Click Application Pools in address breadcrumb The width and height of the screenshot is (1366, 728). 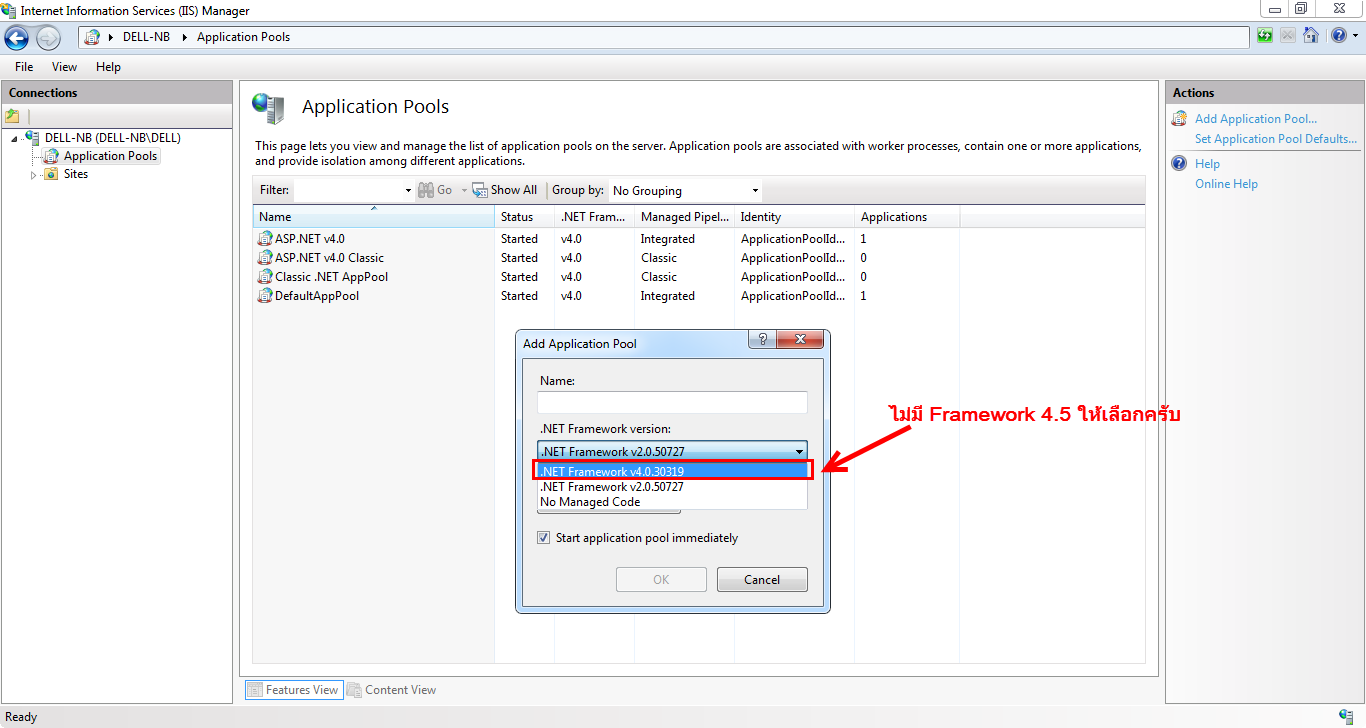click(x=243, y=37)
